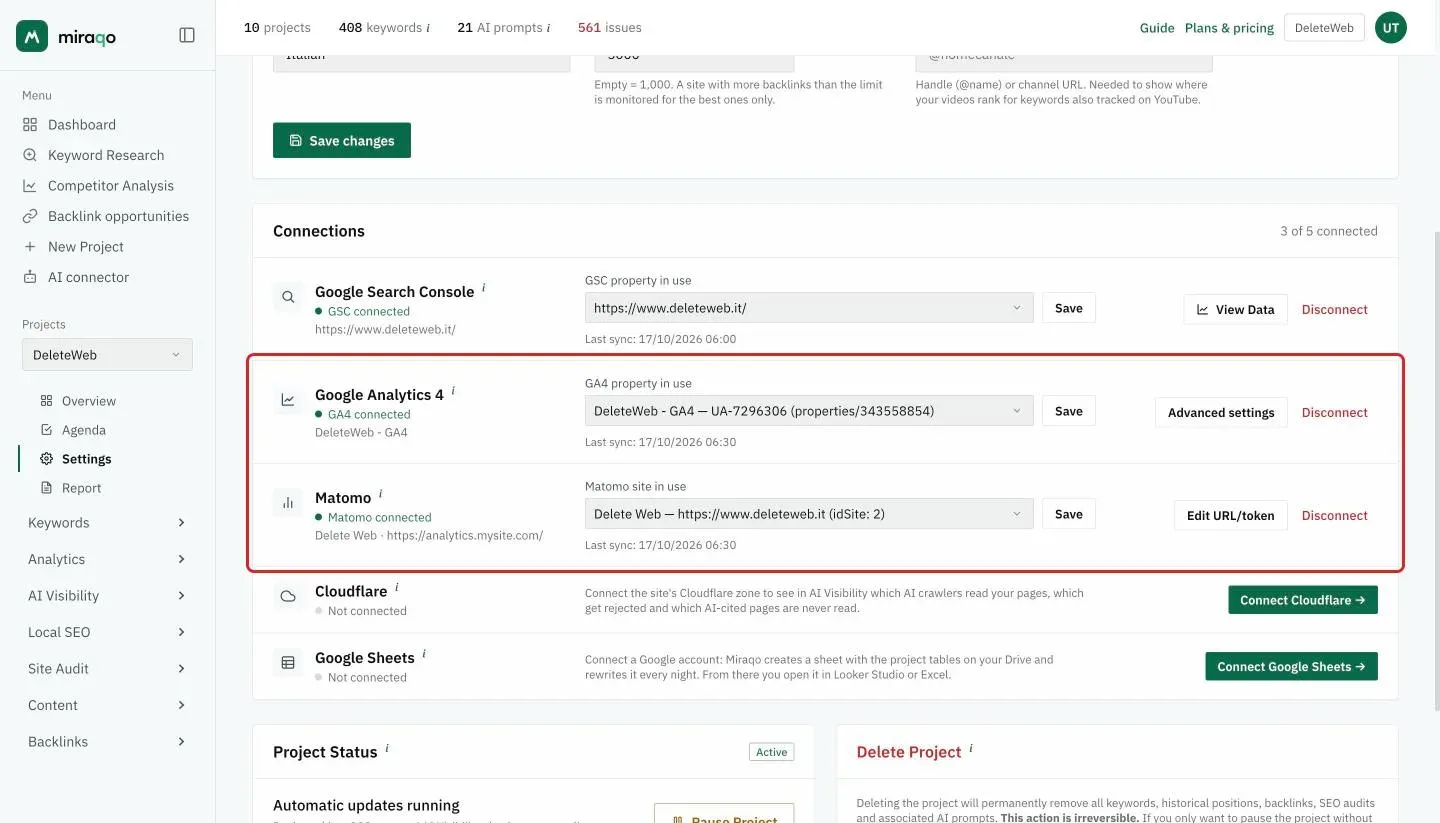Click the Google Sheets table icon

[288, 663]
